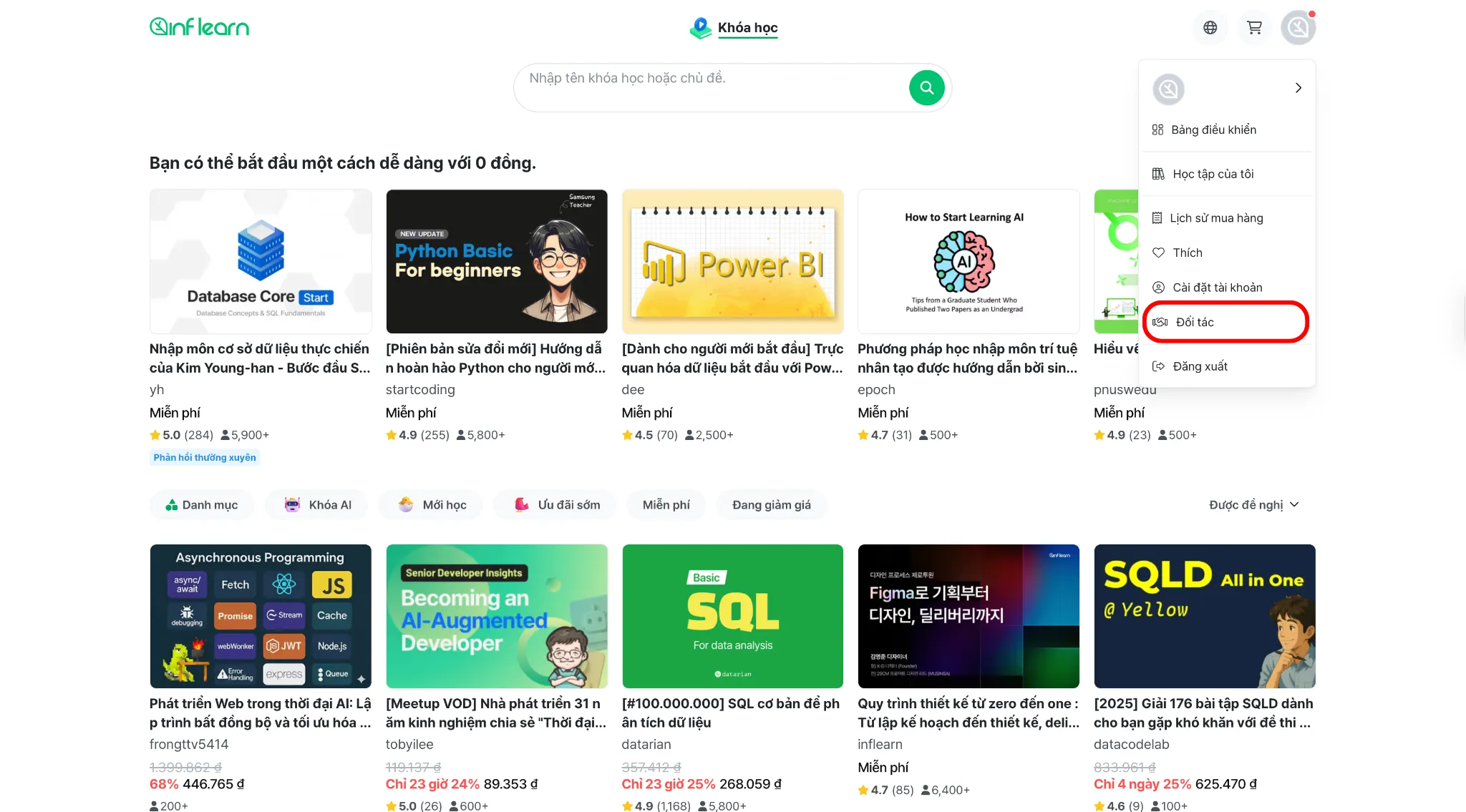Viewport: 1466px width, 812px height.
Task: Click the green search magnifier button
Action: pyautogui.click(x=926, y=88)
